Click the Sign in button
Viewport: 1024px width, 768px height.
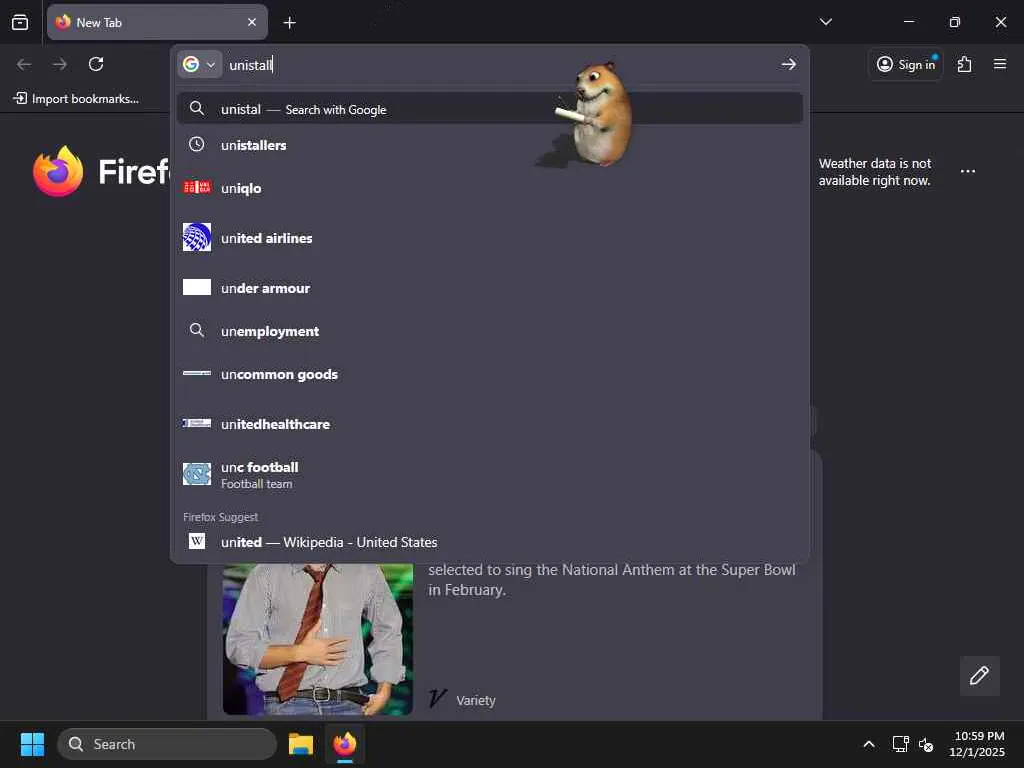pyautogui.click(x=906, y=64)
